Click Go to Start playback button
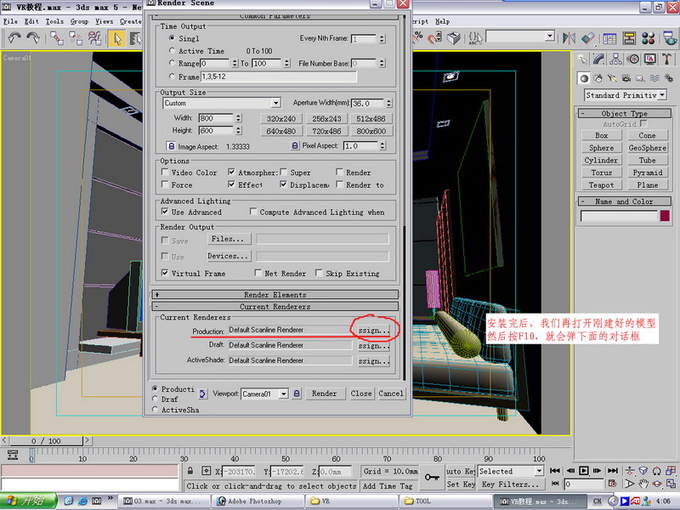 point(555,471)
